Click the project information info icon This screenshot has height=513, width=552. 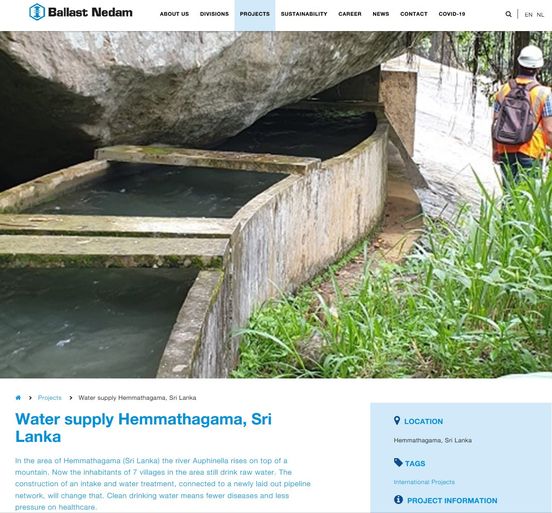398,499
